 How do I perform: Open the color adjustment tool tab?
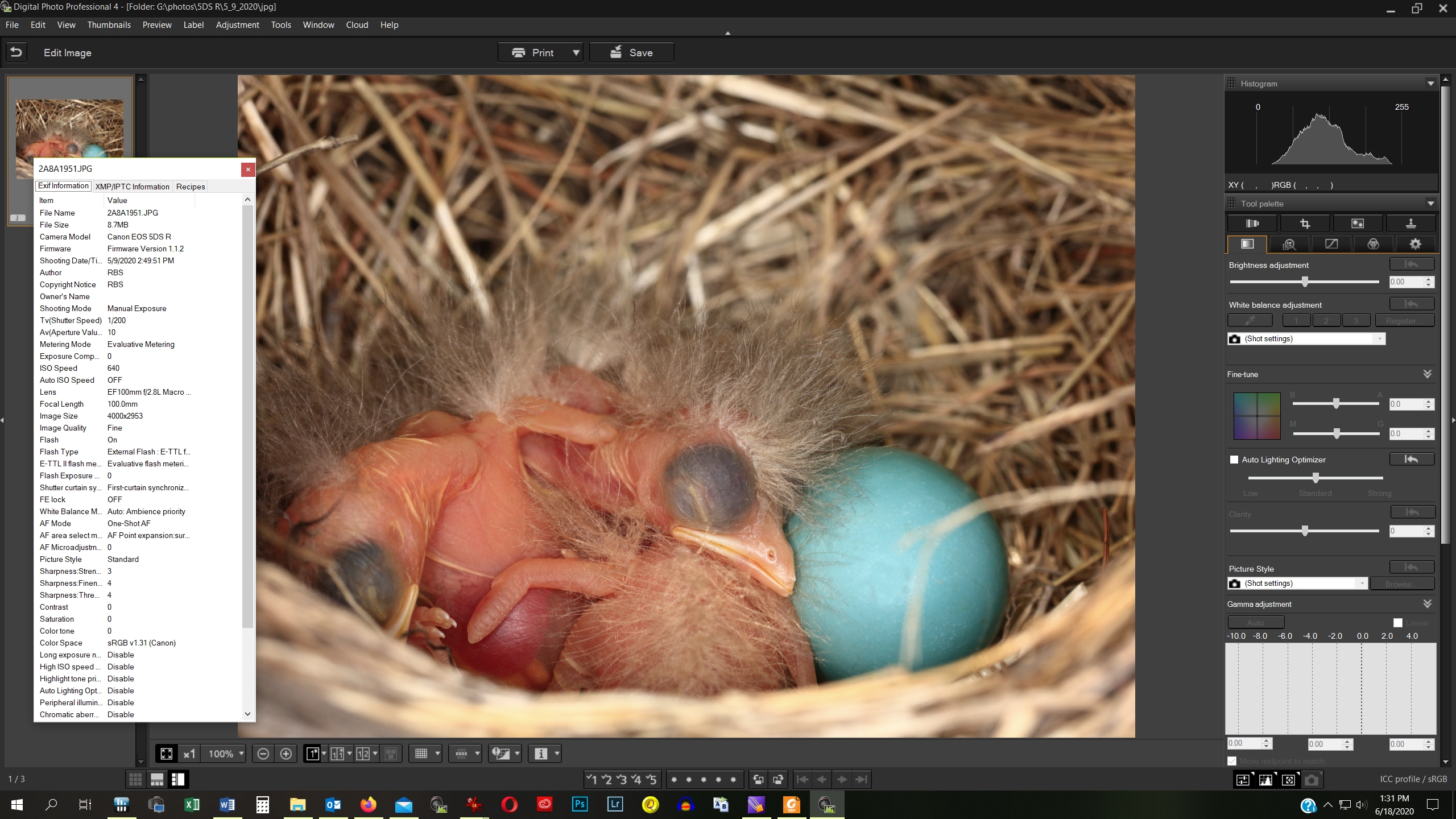click(1373, 244)
